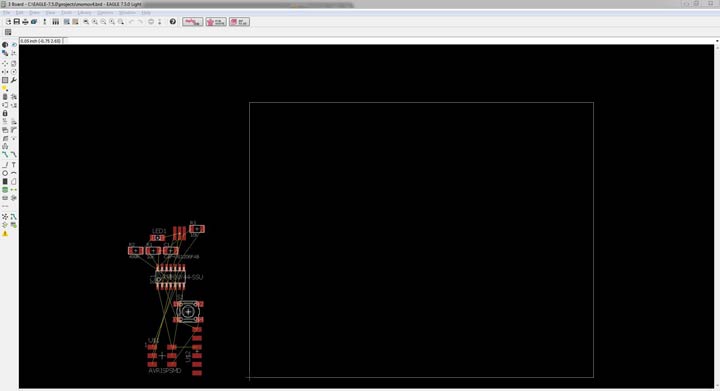Zoom out of the board view
The width and height of the screenshot is (720, 391).
(x=103, y=22)
